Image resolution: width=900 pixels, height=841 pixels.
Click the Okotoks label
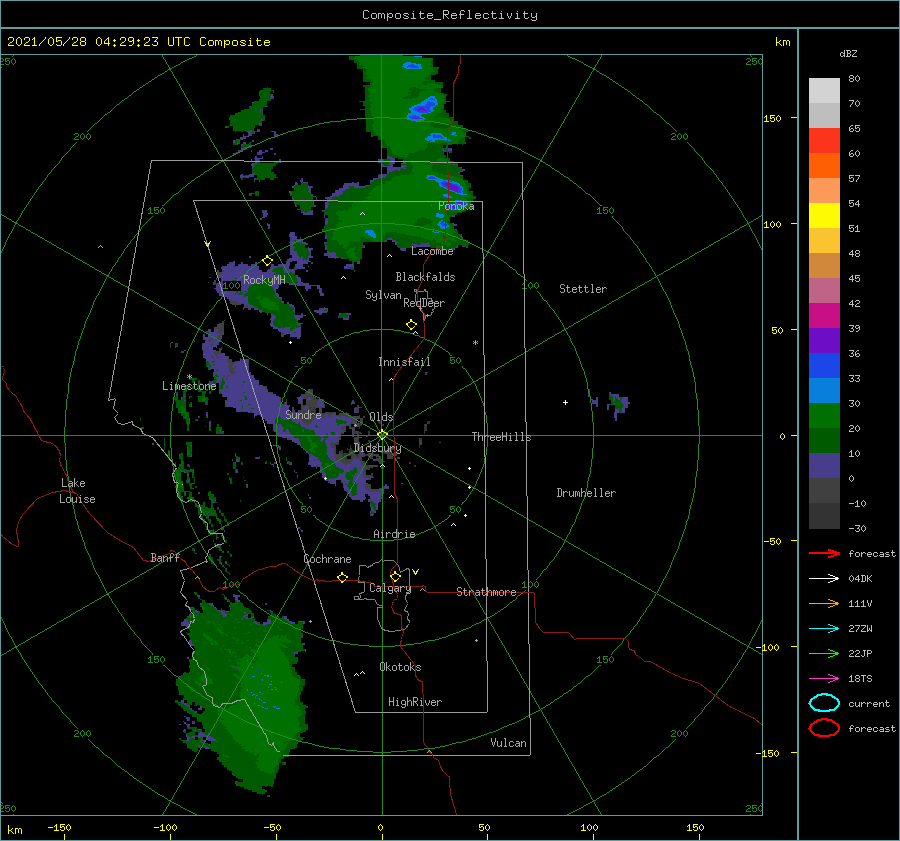[400, 667]
